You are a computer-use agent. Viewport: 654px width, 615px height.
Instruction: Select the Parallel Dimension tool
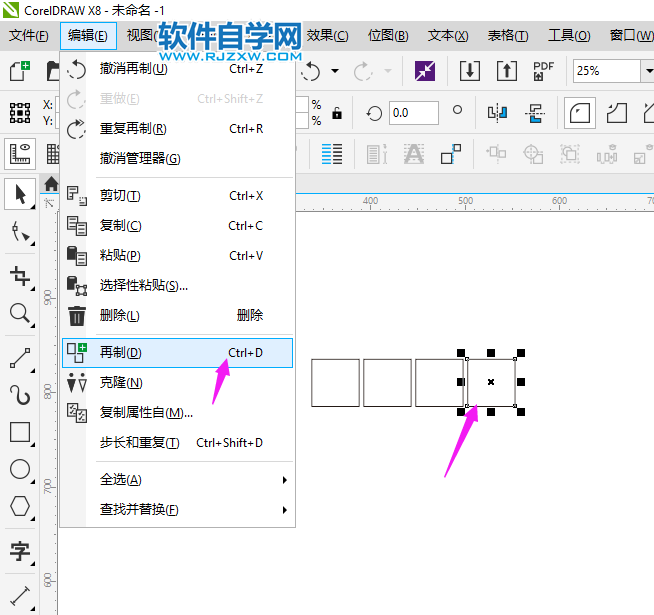pyautogui.click(x=20, y=596)
